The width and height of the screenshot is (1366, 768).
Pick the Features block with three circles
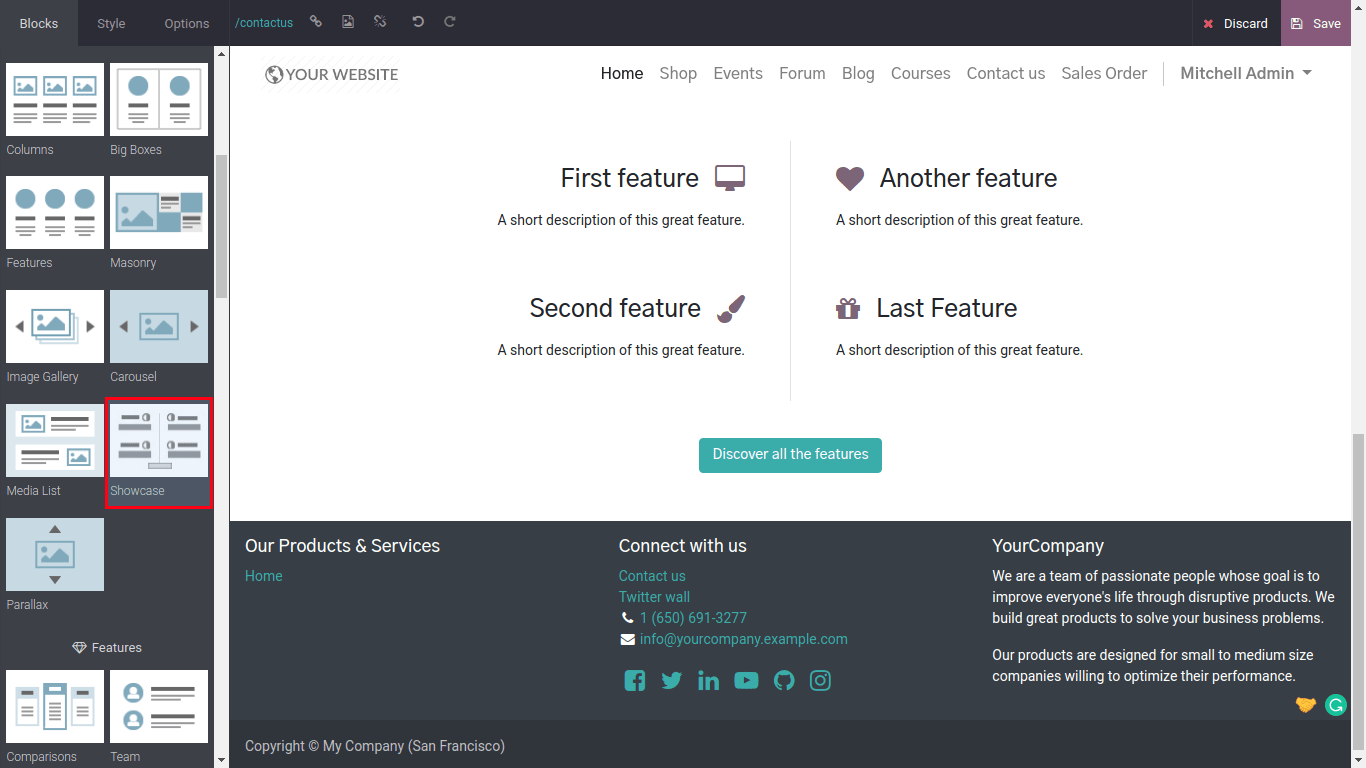pyautogui.click(x=55, y=213)
